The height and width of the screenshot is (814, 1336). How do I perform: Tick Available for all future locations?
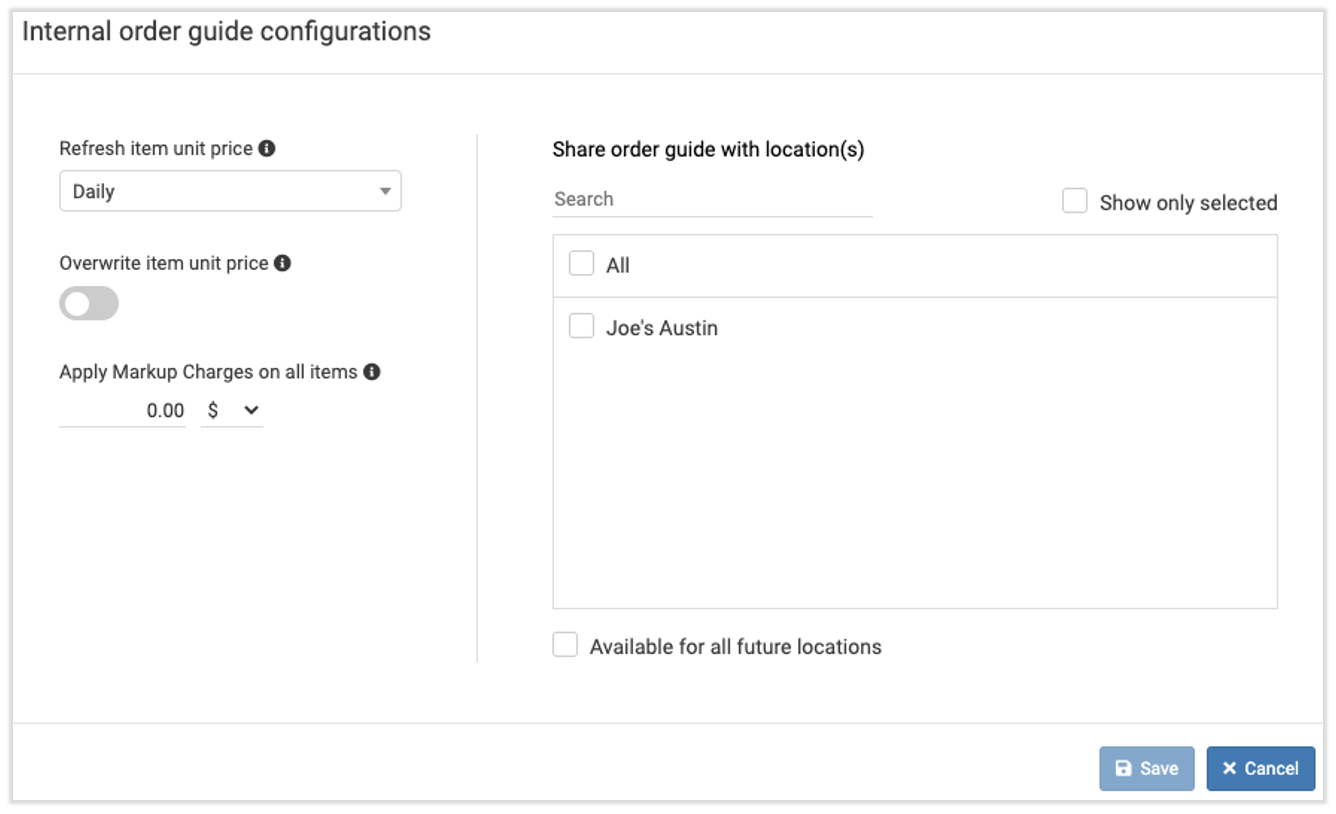click(x=566, y=645)
